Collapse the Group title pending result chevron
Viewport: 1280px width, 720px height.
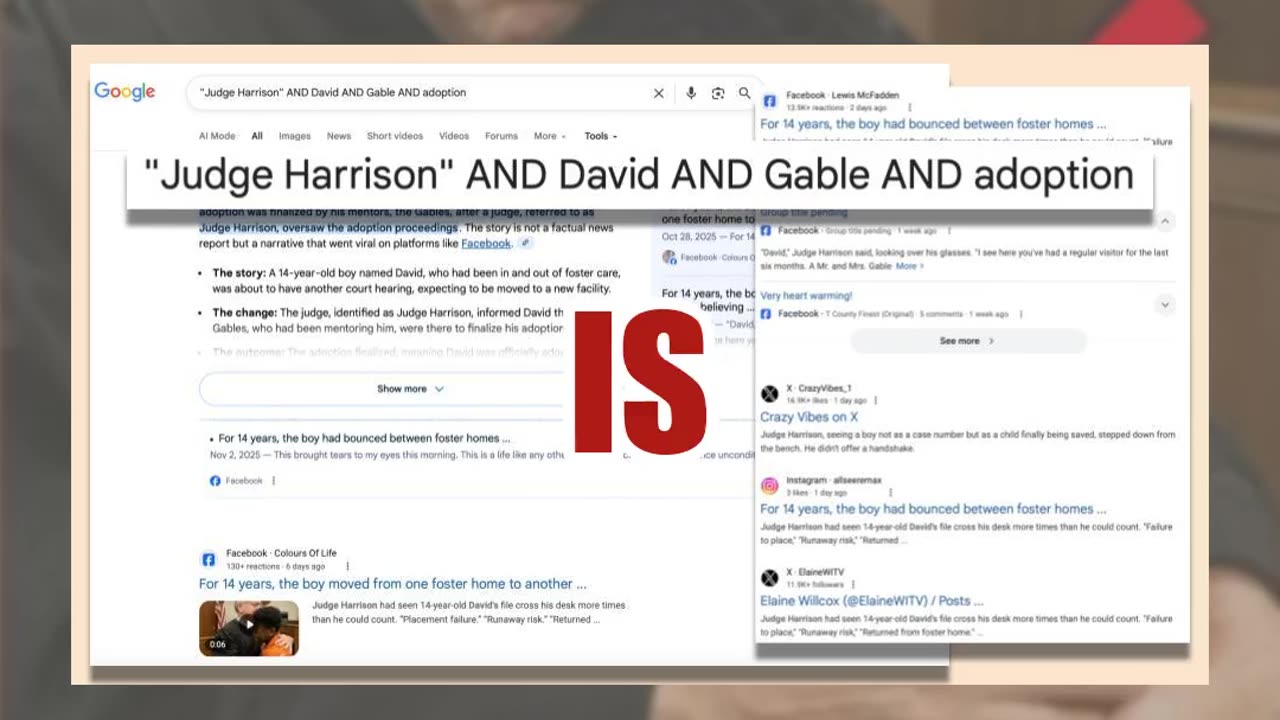(1165, 221)
